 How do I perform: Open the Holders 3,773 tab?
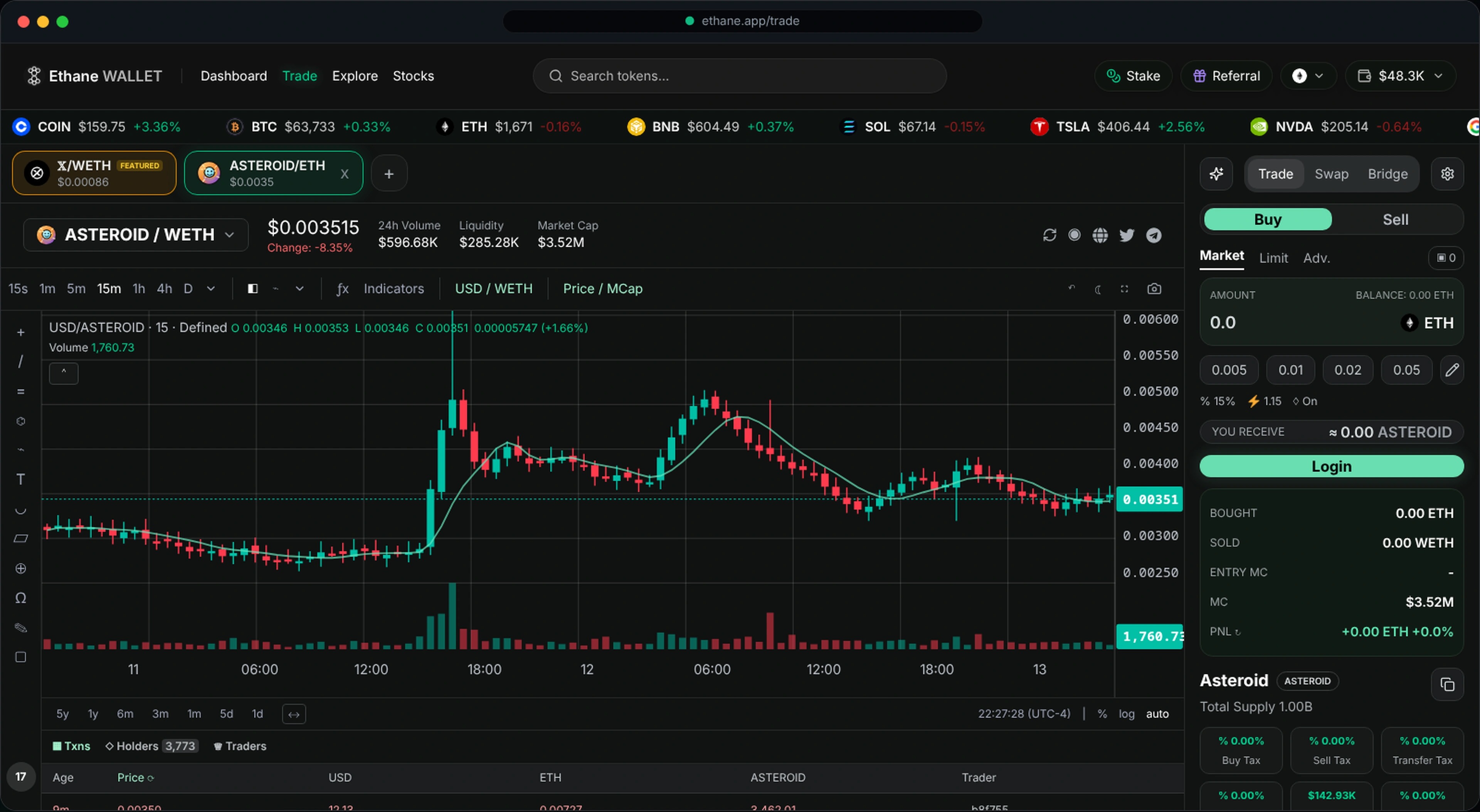[152, 746]
